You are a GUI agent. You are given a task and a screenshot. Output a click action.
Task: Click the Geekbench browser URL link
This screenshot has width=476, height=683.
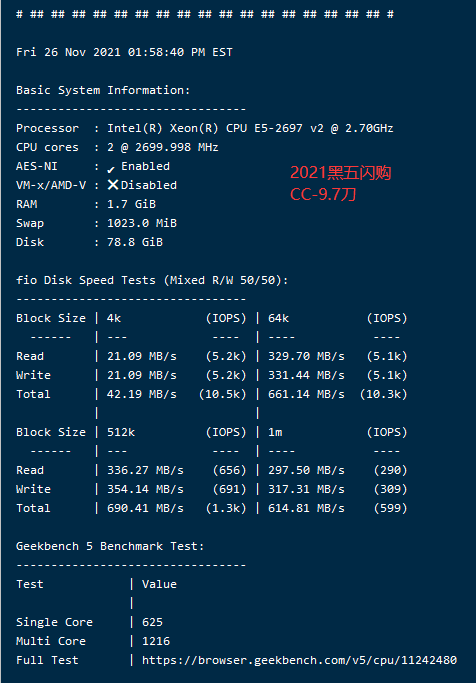pyautogui.click(x=299, y=660)
